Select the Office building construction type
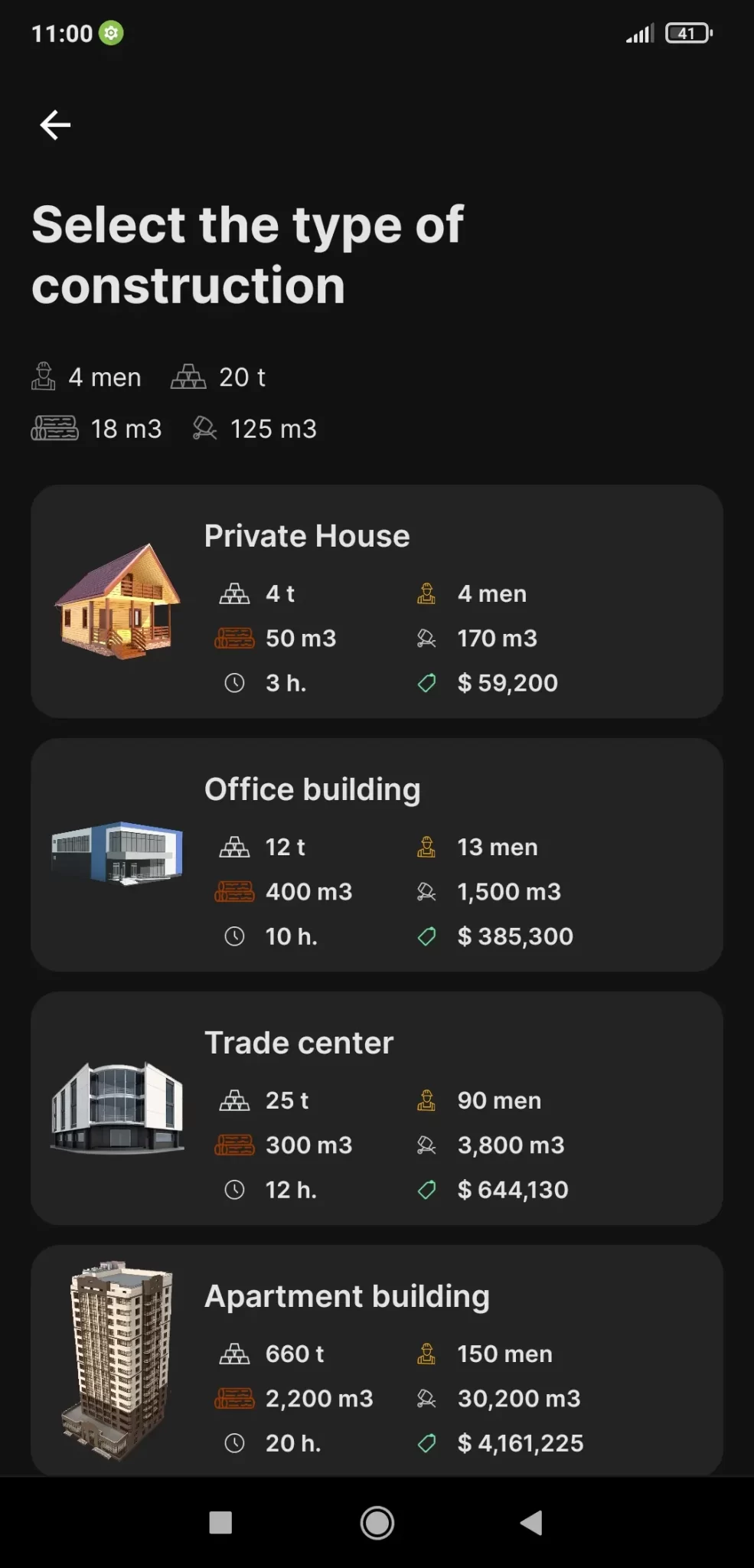Screen dimensions: 754x1568 (x=377, y=854)
